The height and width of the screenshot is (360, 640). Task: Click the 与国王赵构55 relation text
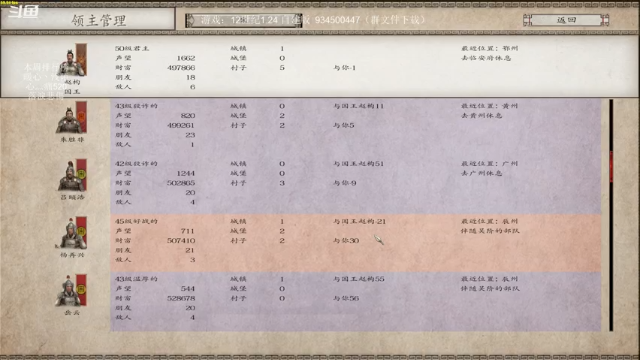tap(359, 279)
